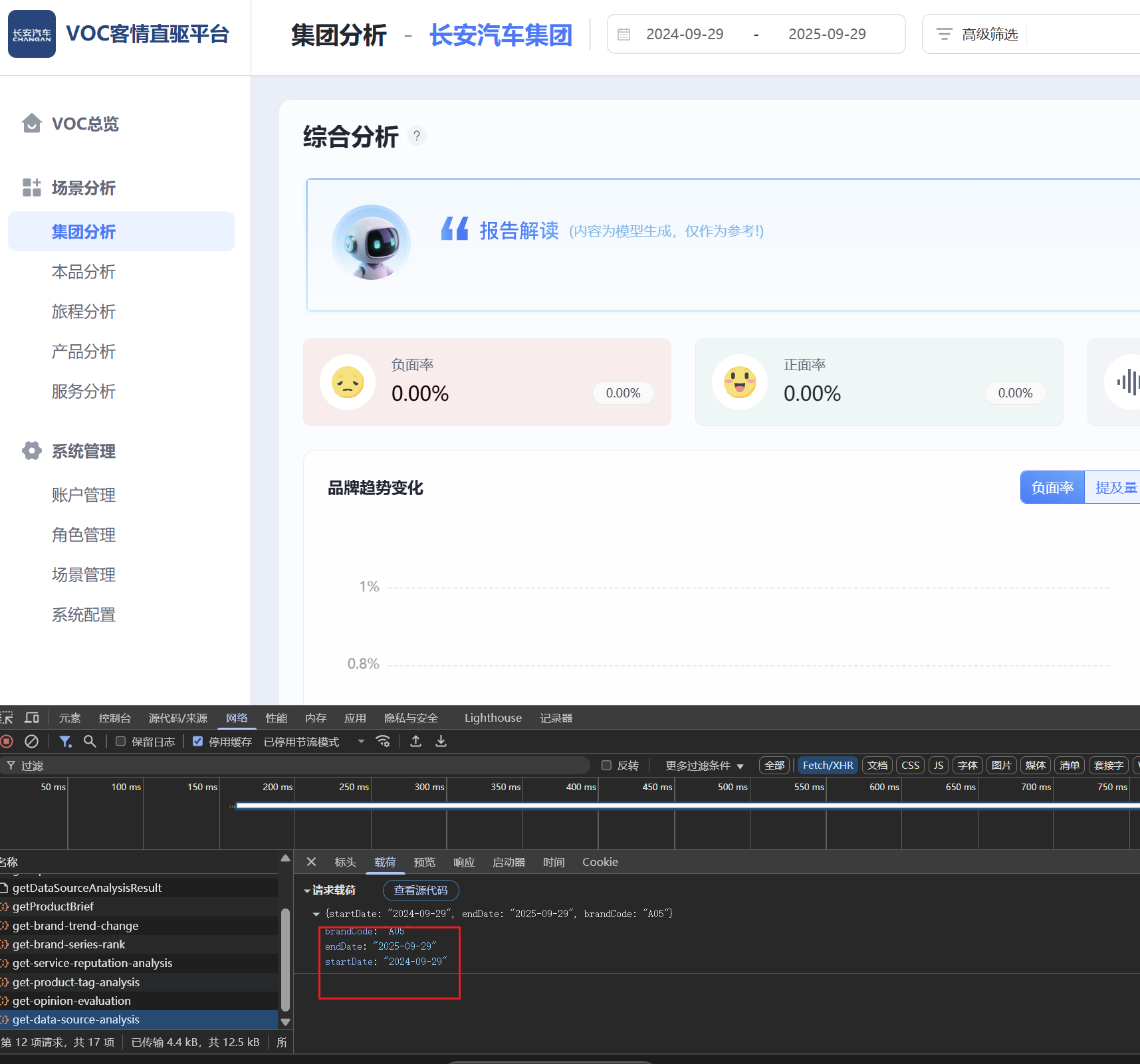Click the export HAR download icon

point(441,741)
